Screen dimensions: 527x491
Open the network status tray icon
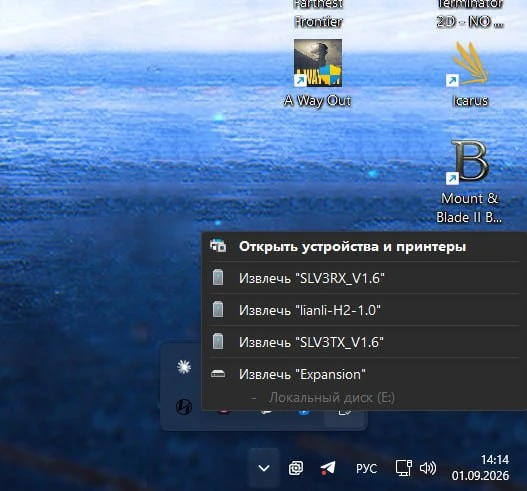pos(404,468)
